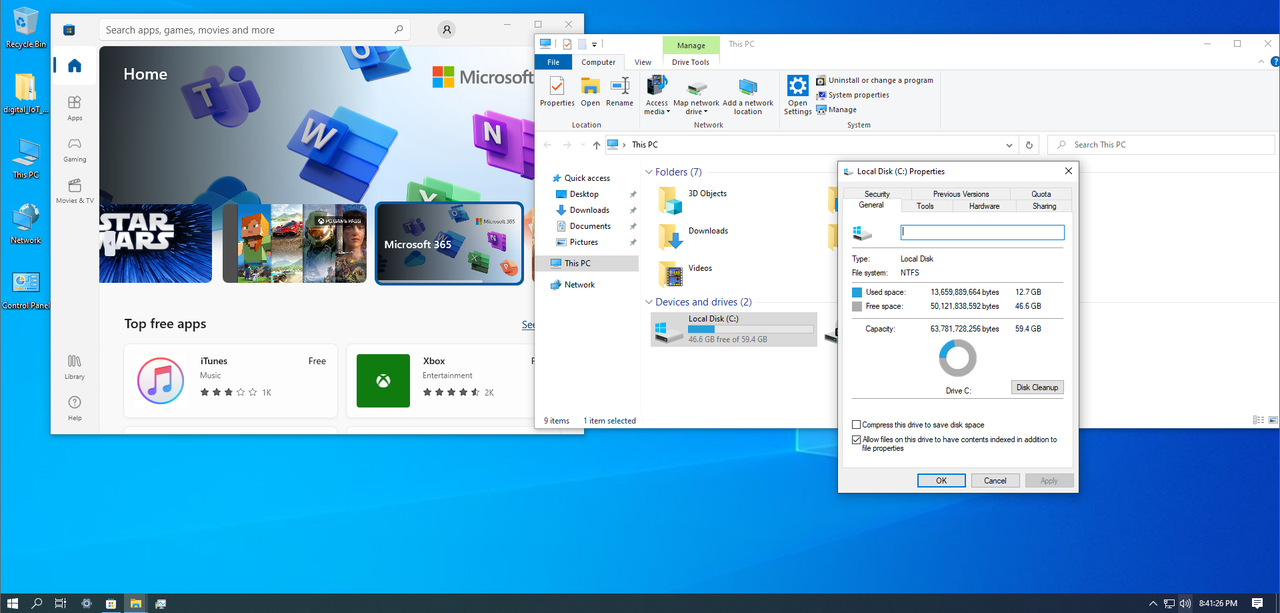This screenshot has width=1280, height=613.
Task: Click Cancel in Local Disk Properties
Action: pos(995,481)
